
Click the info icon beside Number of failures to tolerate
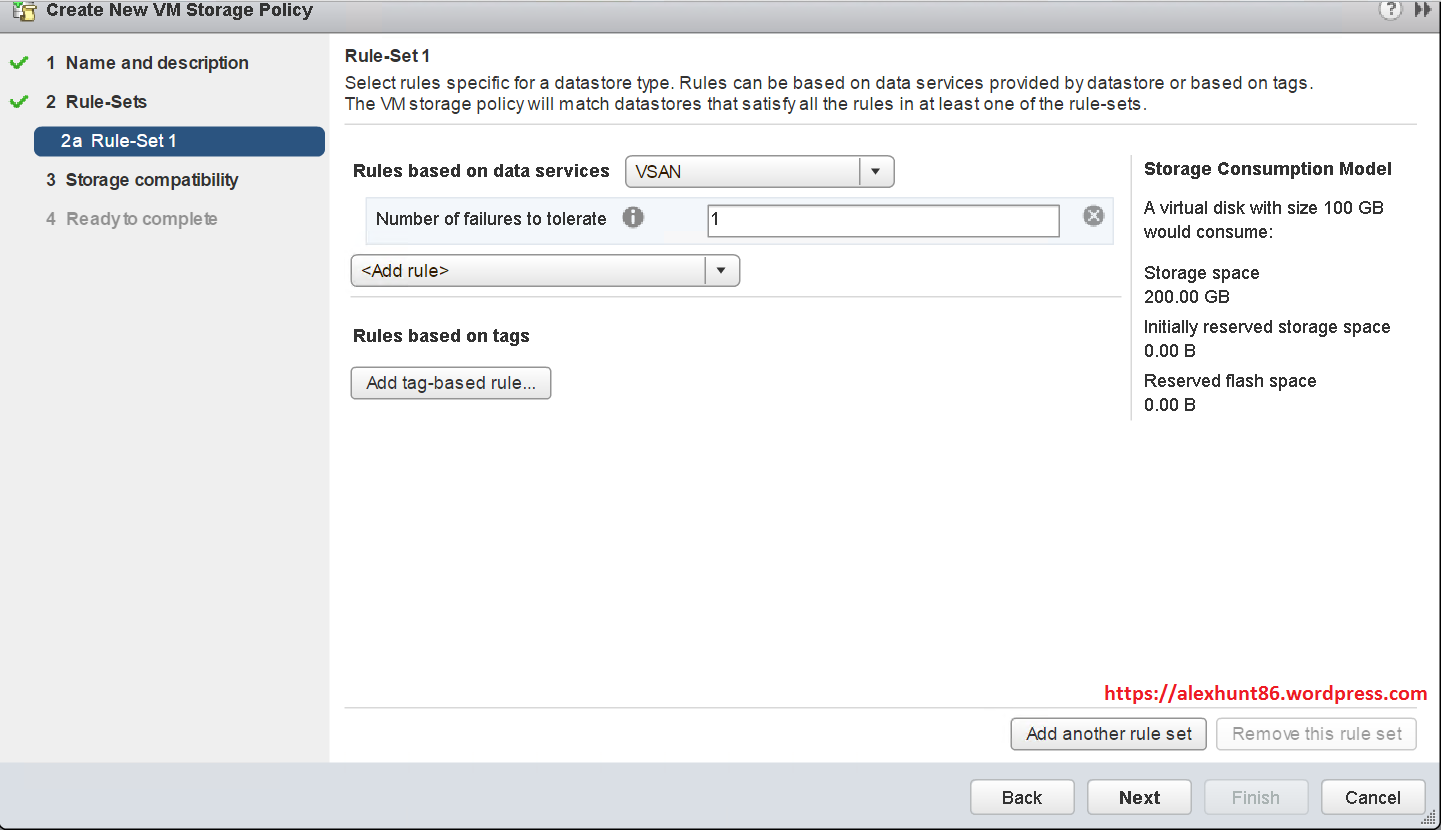coord(633,217)
